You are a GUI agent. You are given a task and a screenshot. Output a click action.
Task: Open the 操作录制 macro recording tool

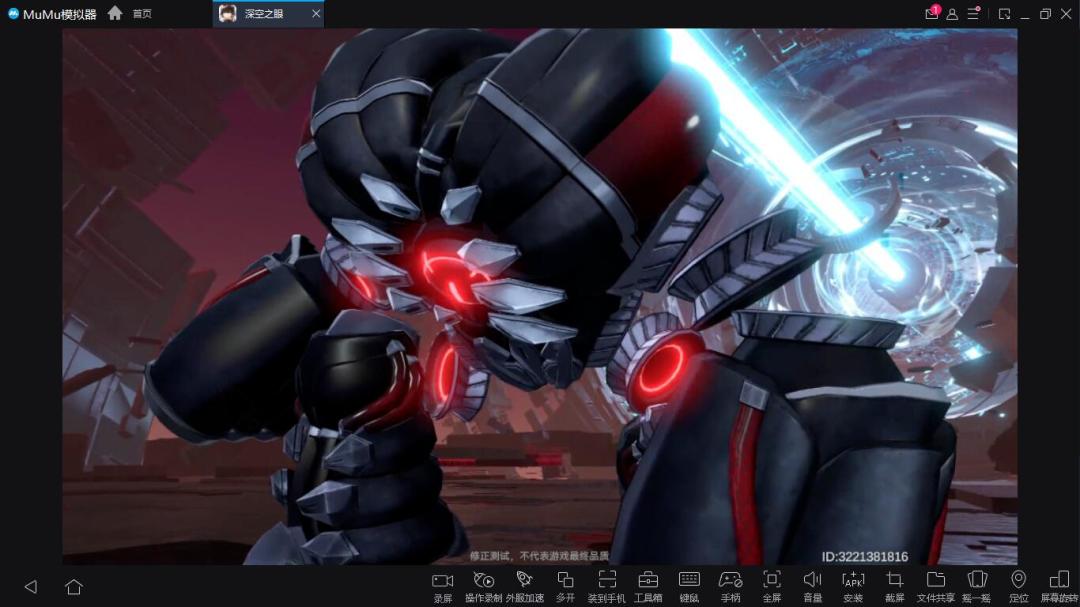[484, 586]
